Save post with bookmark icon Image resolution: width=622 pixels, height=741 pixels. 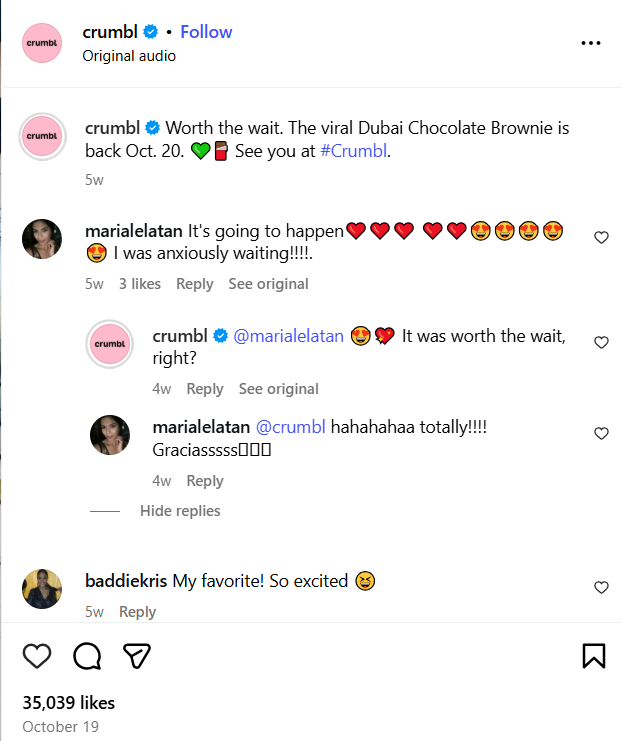pyautogui.click(x=593, y=655)
